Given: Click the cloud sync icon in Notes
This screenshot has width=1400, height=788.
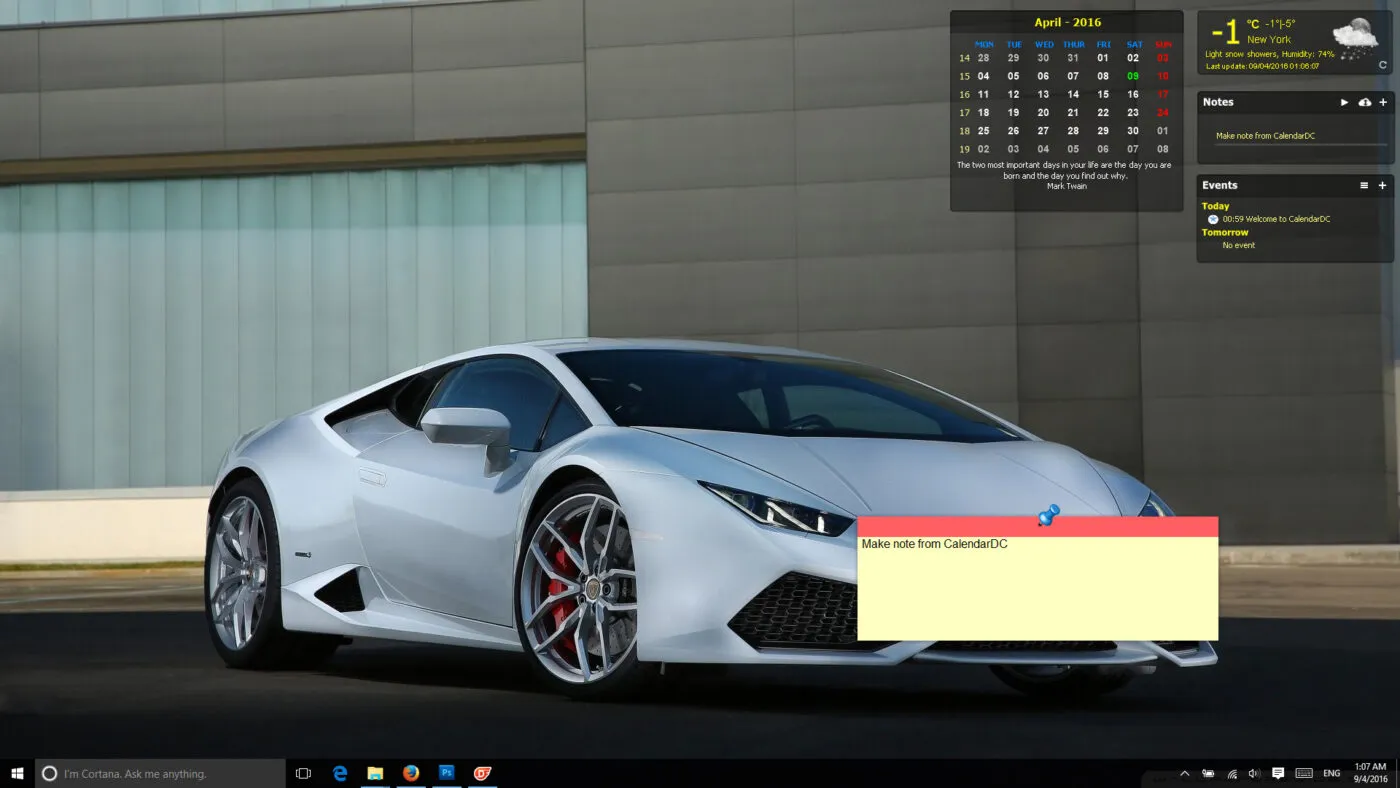Looking at the screenshot, I should pos(1365,102).
